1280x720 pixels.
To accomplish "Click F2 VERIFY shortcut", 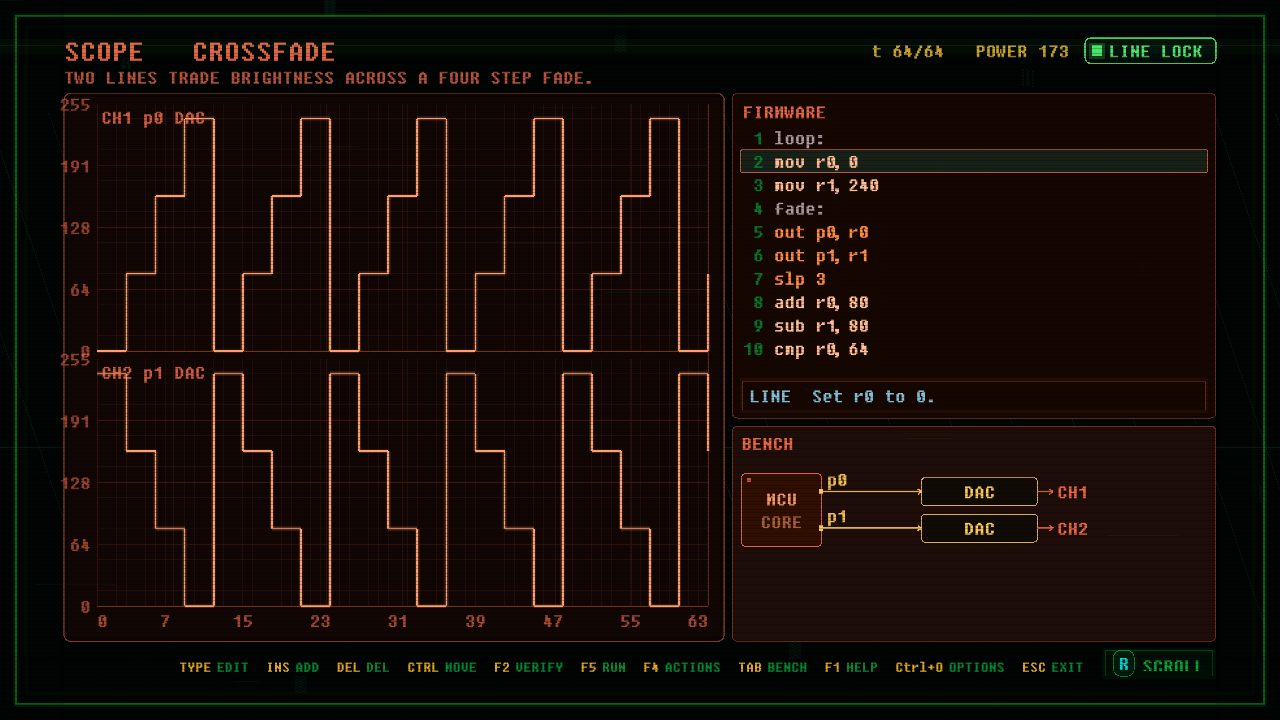I will tap(528, 667).
